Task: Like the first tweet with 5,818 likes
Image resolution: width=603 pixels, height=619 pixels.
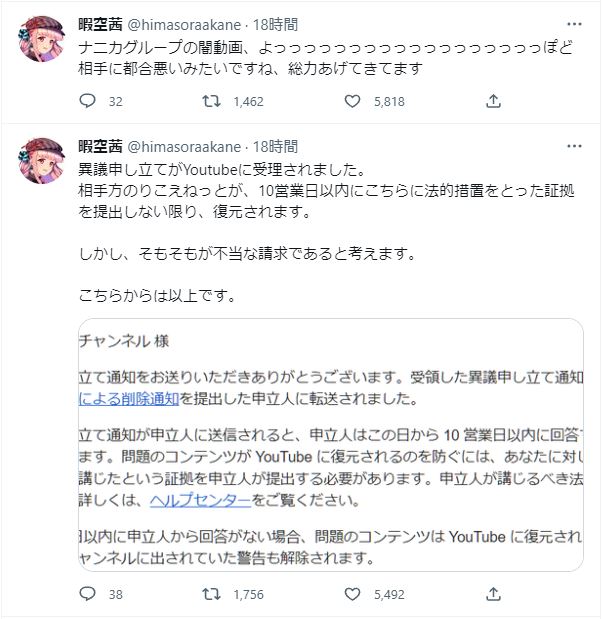Action: click(353, 100)
